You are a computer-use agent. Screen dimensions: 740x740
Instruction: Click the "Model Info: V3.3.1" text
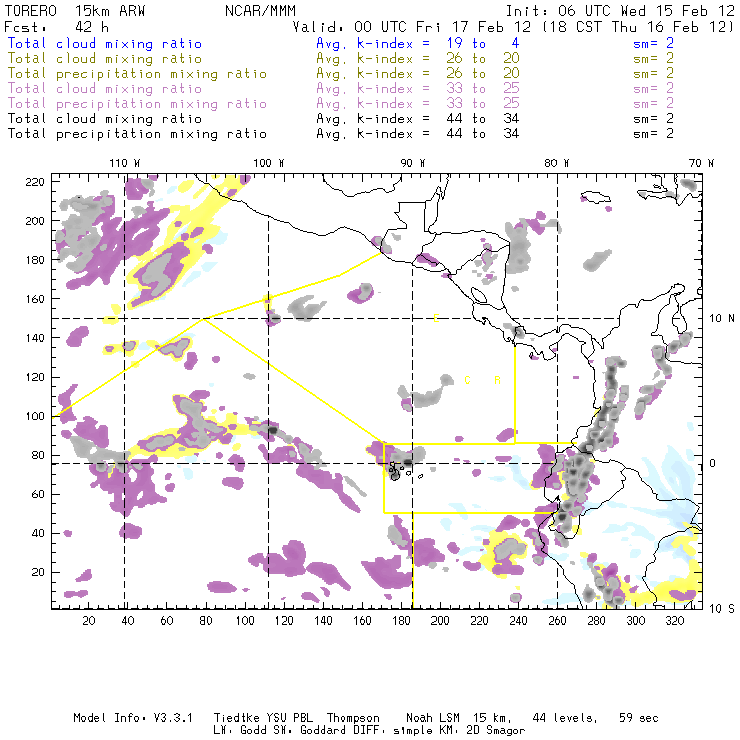coord(133,718)
